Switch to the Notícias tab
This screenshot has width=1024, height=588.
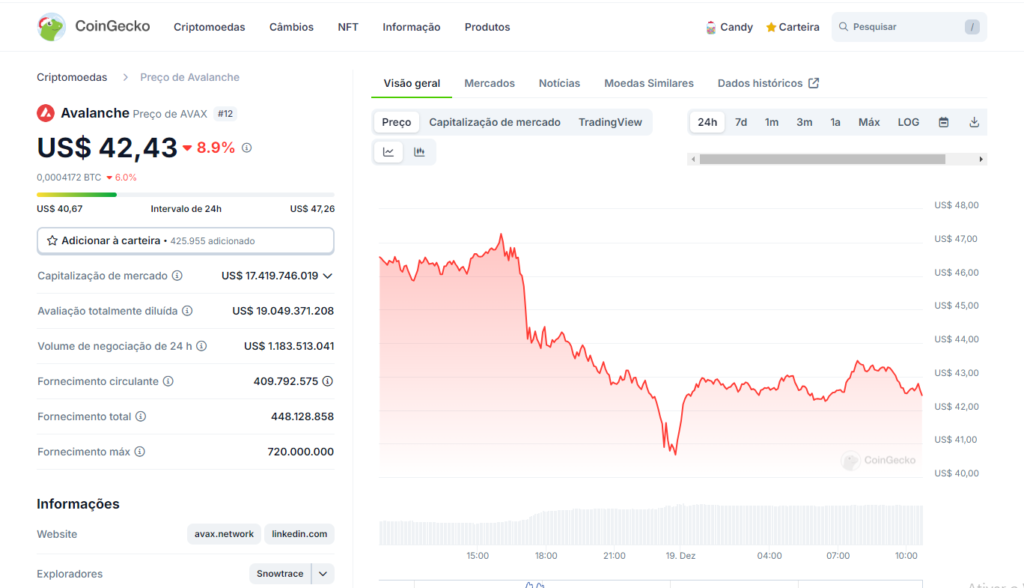coord(559,83)
